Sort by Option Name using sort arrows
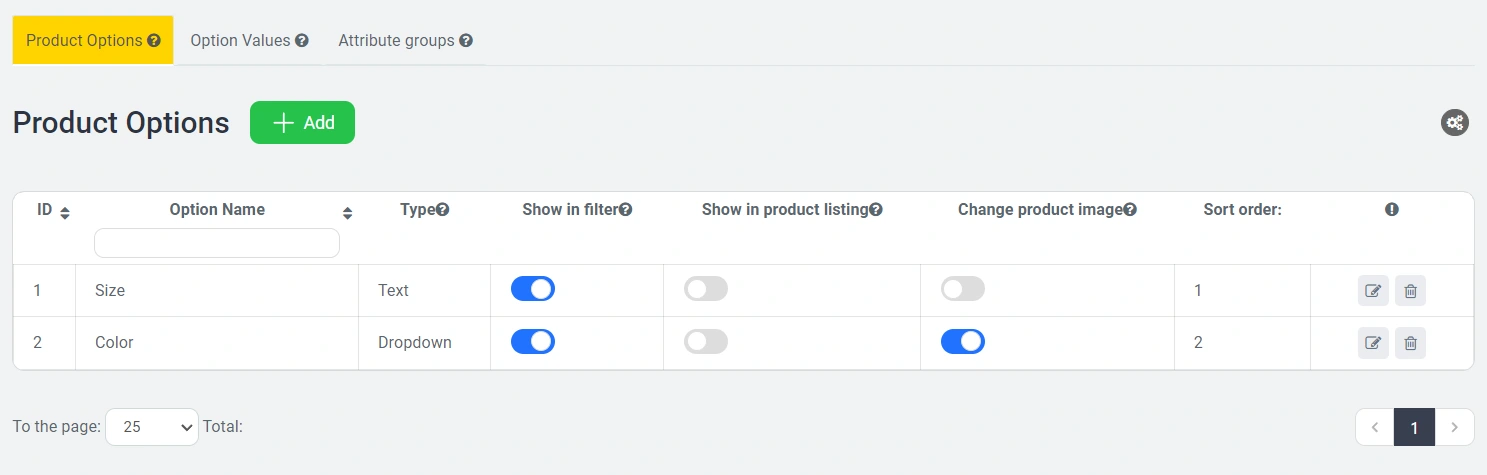The height and width of the screenshot is (475, 1487). (x=347, y=213)
